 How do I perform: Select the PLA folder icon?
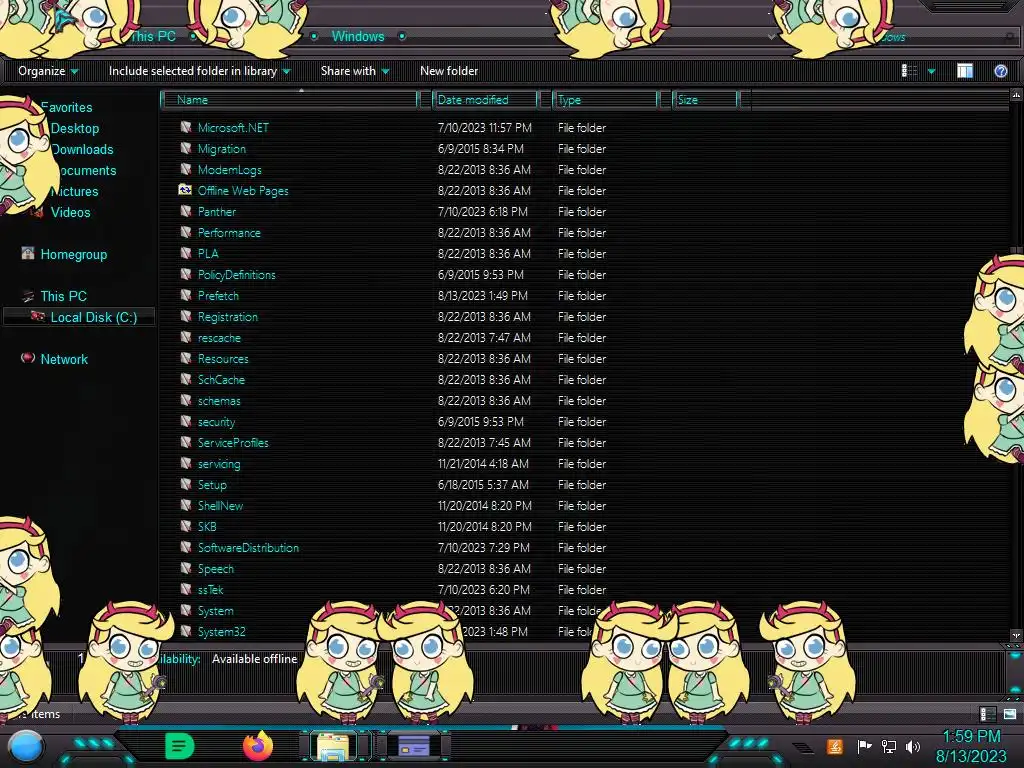click(185, 253)
